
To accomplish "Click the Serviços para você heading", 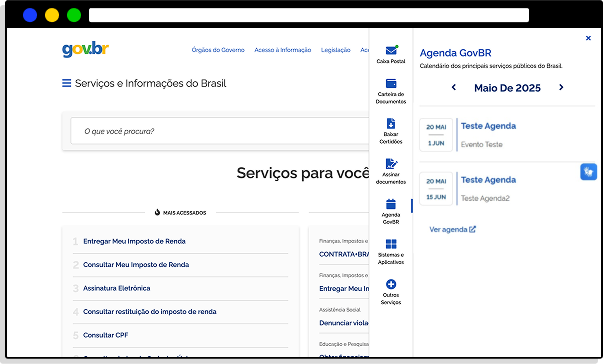I will [x=303, y=173].
